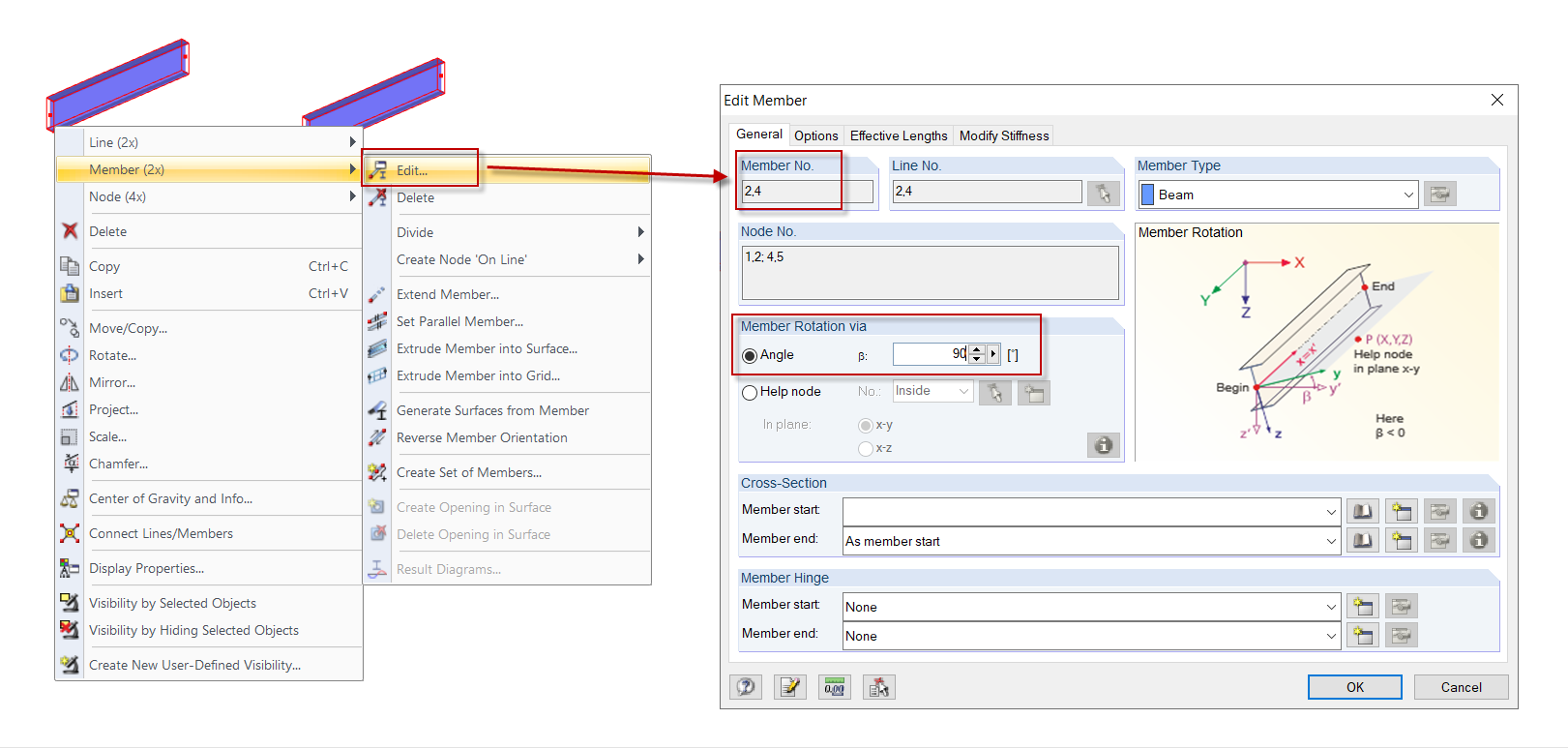Choose Create Node 'On Line' menu entry

tap(508, 259)
